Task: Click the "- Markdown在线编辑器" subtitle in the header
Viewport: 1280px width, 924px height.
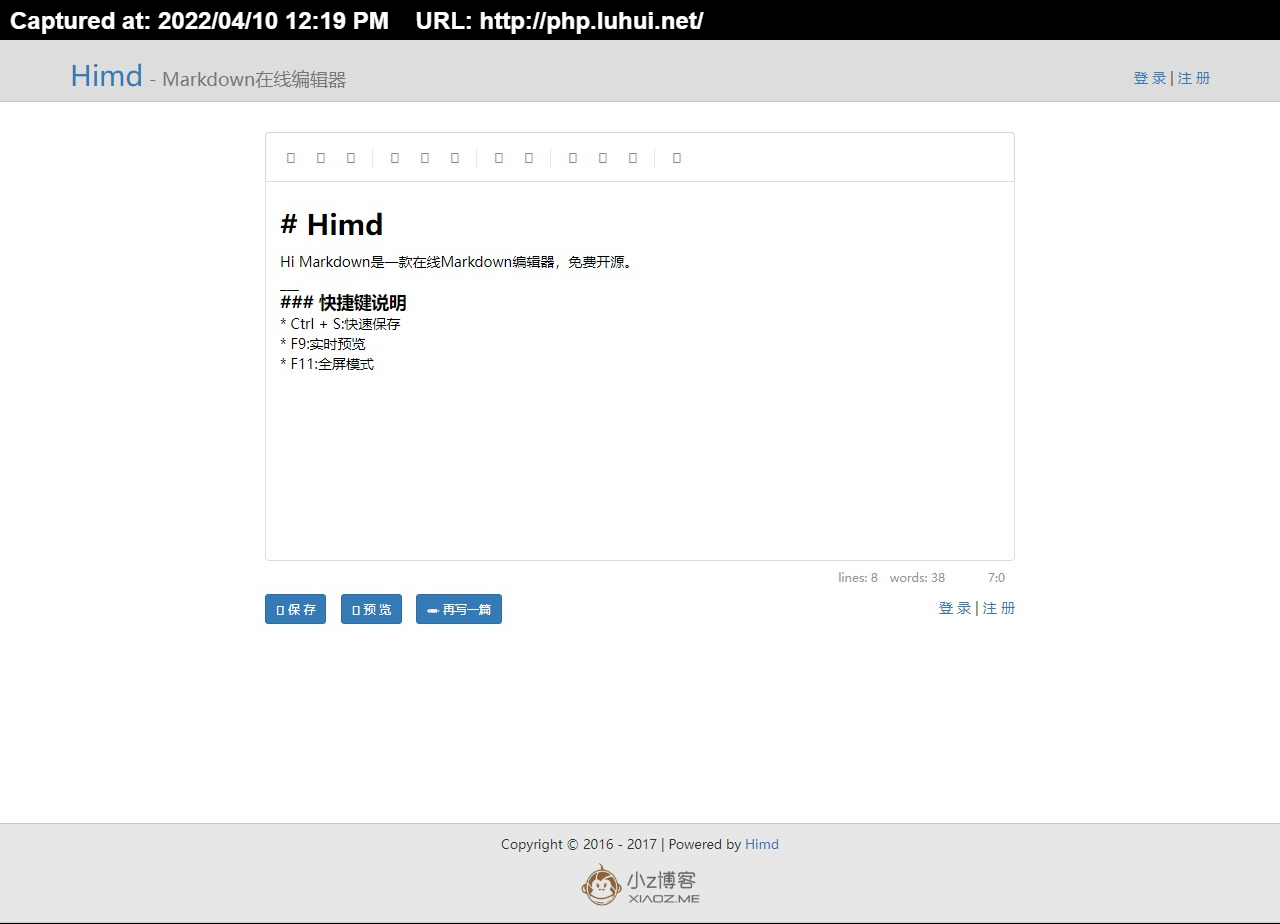Action: (x=248, y=79)
